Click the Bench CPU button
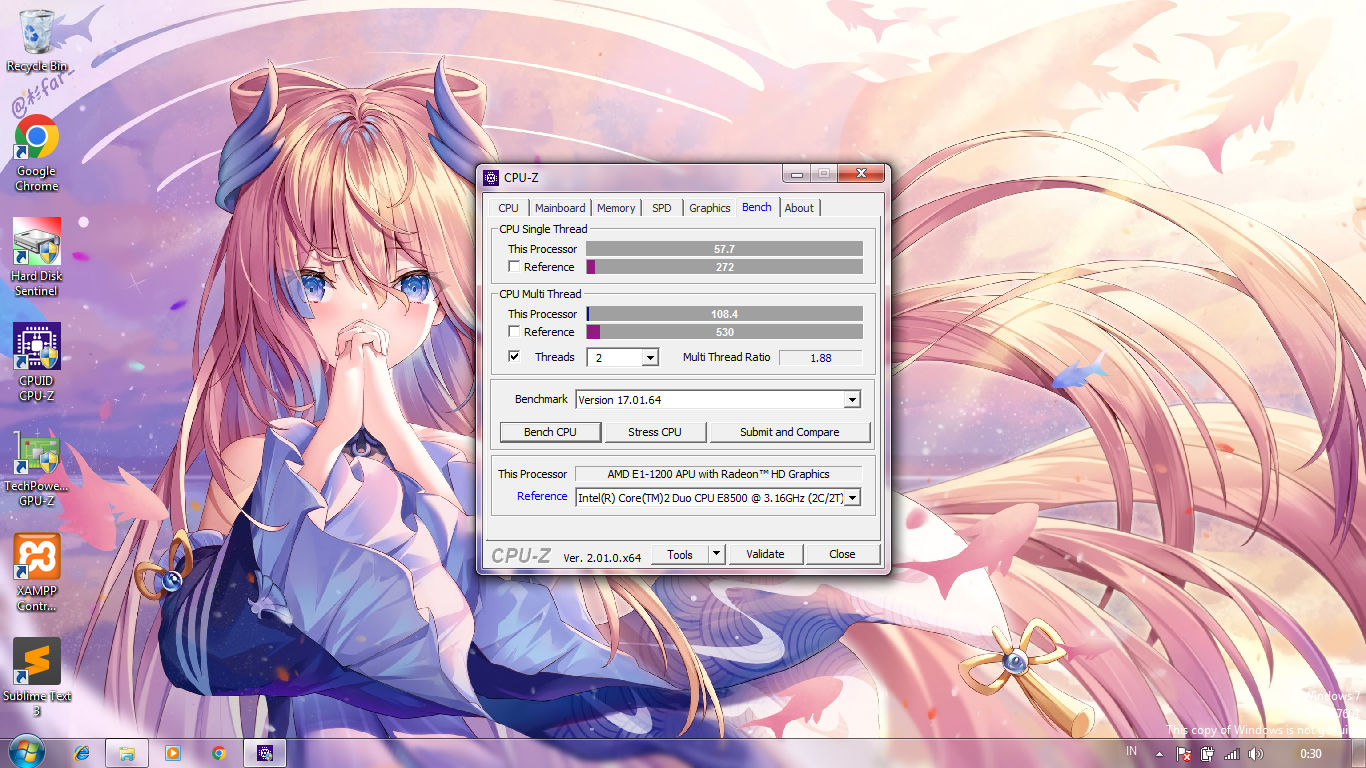This screenshot has width=1366, height=768. coord(551,432)
